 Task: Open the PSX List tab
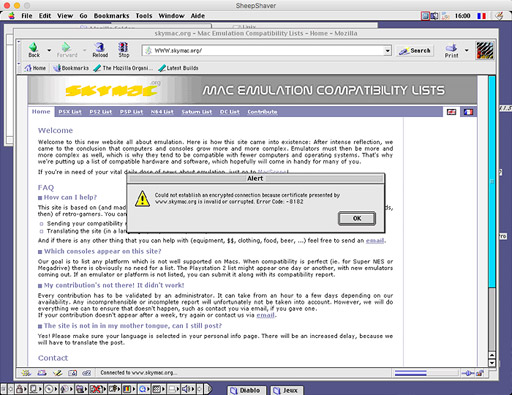(x=70, y=112)
